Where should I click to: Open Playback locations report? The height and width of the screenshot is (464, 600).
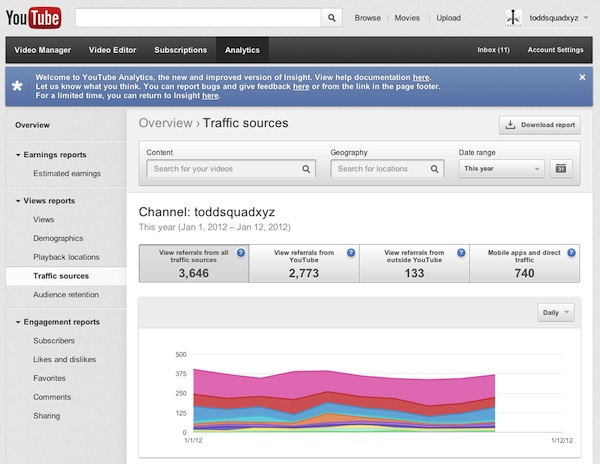point(66,257)
